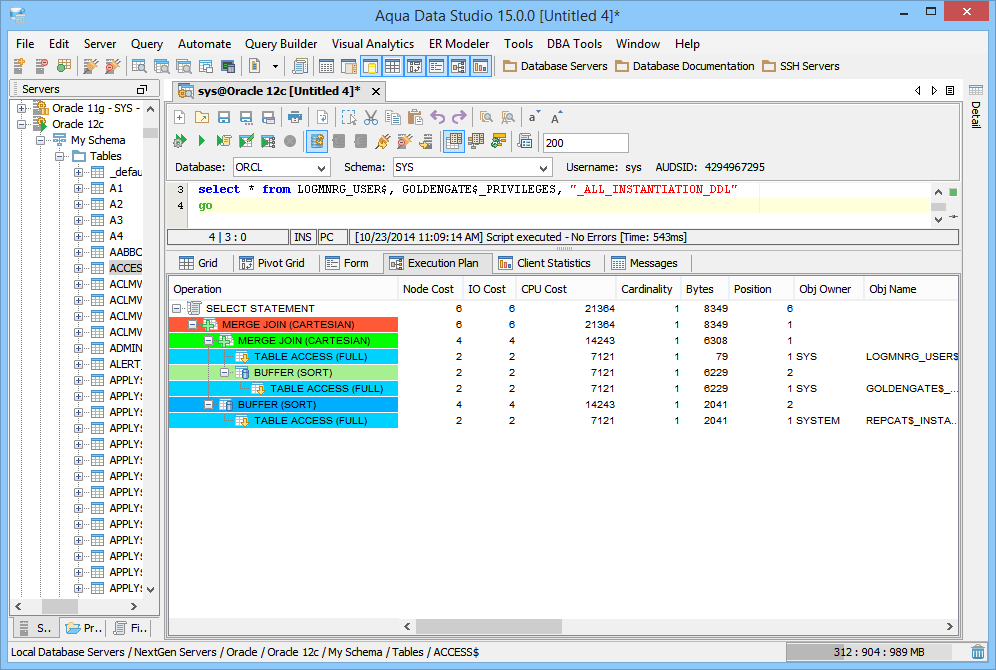996x670 pixels.
Task: Collapse the My Schema tree node
Action: pos(41,140)
